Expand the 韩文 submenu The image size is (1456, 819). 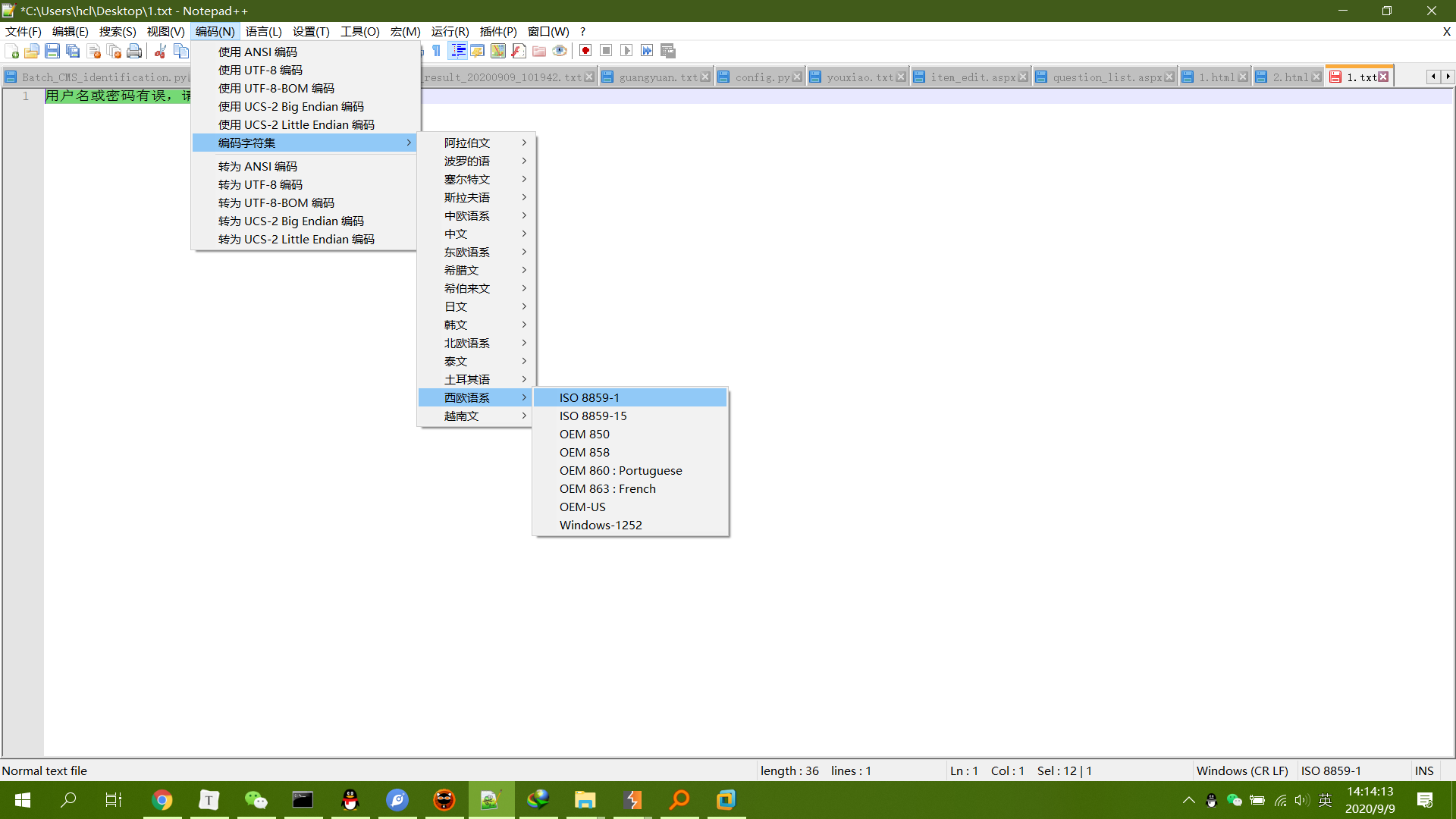(x=476, y=325)
